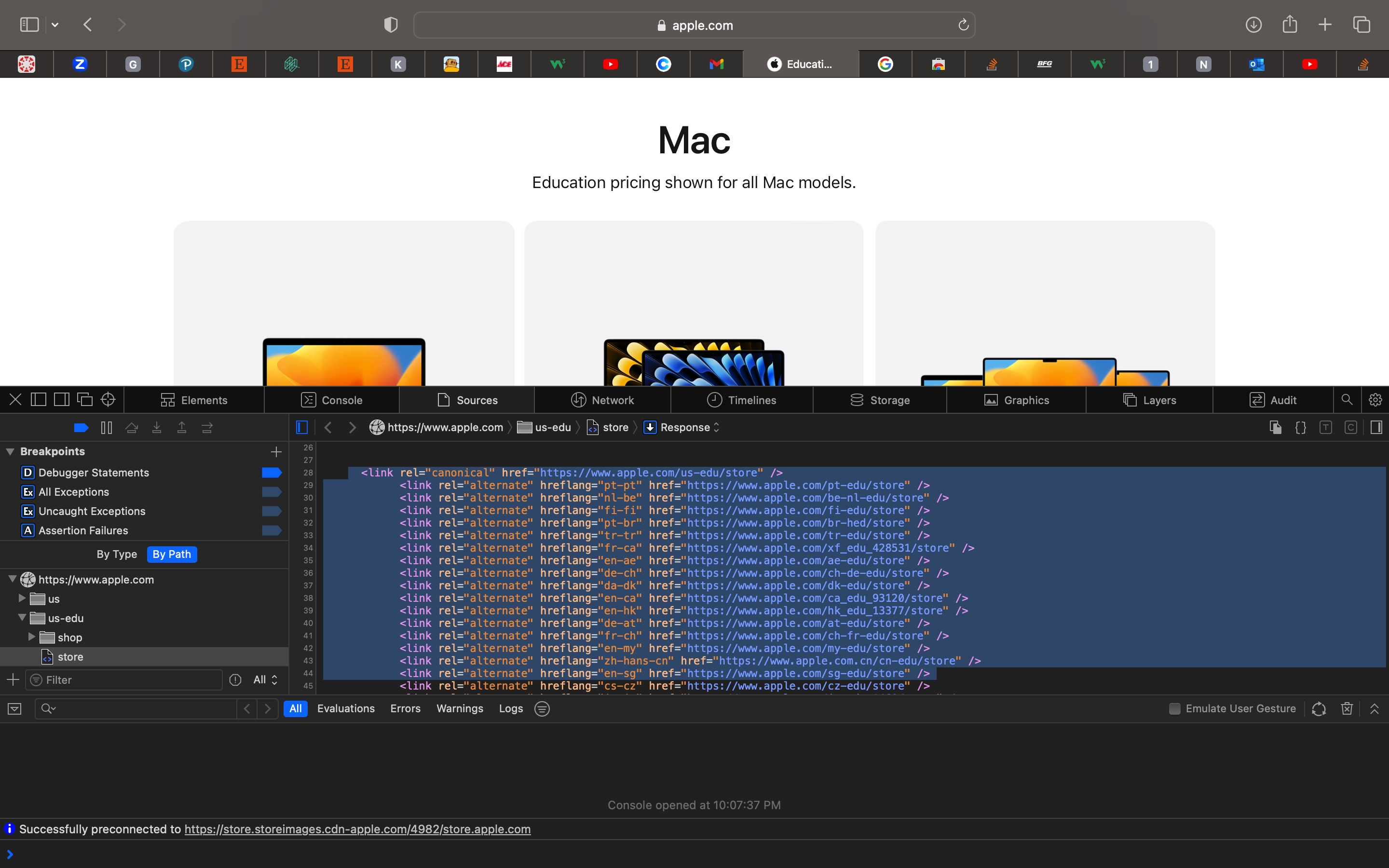Expand the shop folder

pos(32,637)
